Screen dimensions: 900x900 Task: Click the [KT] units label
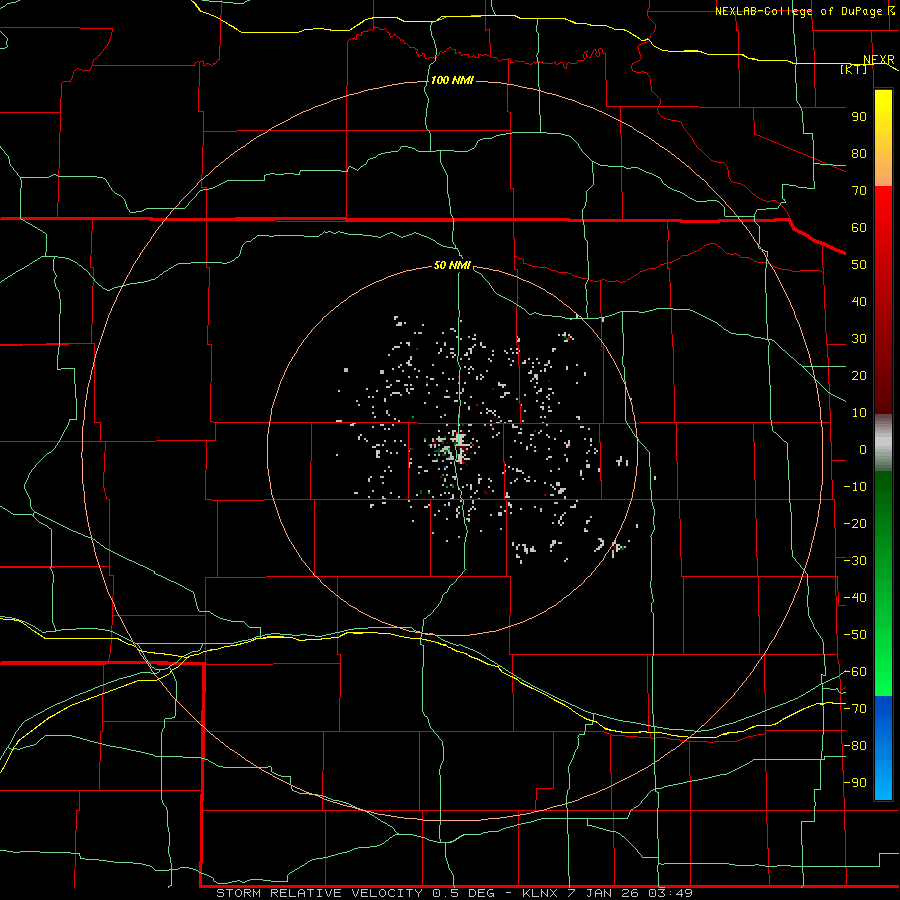point(854,69)
